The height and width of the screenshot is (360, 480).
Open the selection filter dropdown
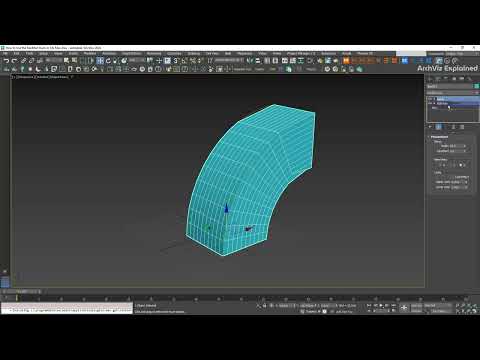[x=54, y=61]
